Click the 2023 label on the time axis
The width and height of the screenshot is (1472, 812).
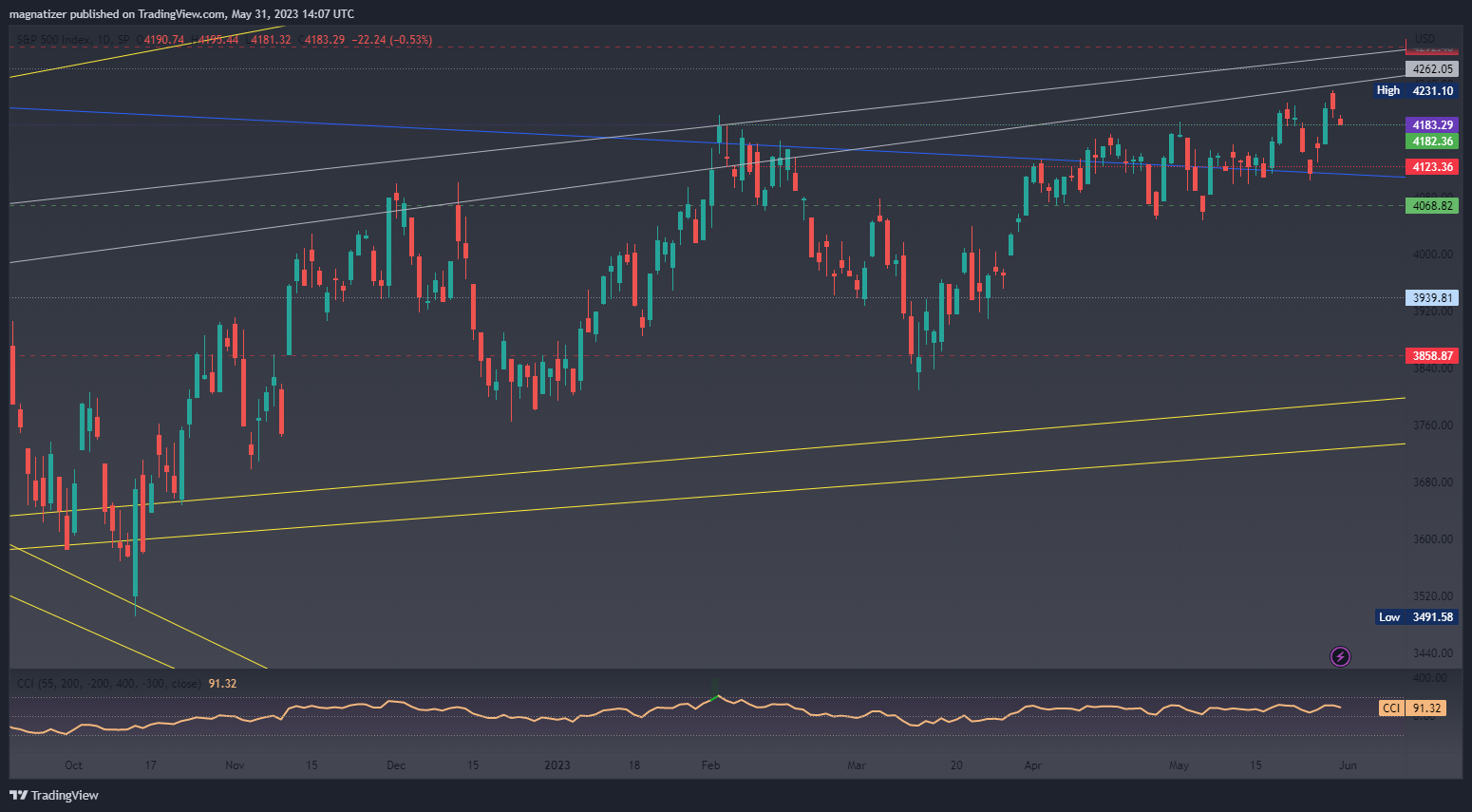click(557, 765)
